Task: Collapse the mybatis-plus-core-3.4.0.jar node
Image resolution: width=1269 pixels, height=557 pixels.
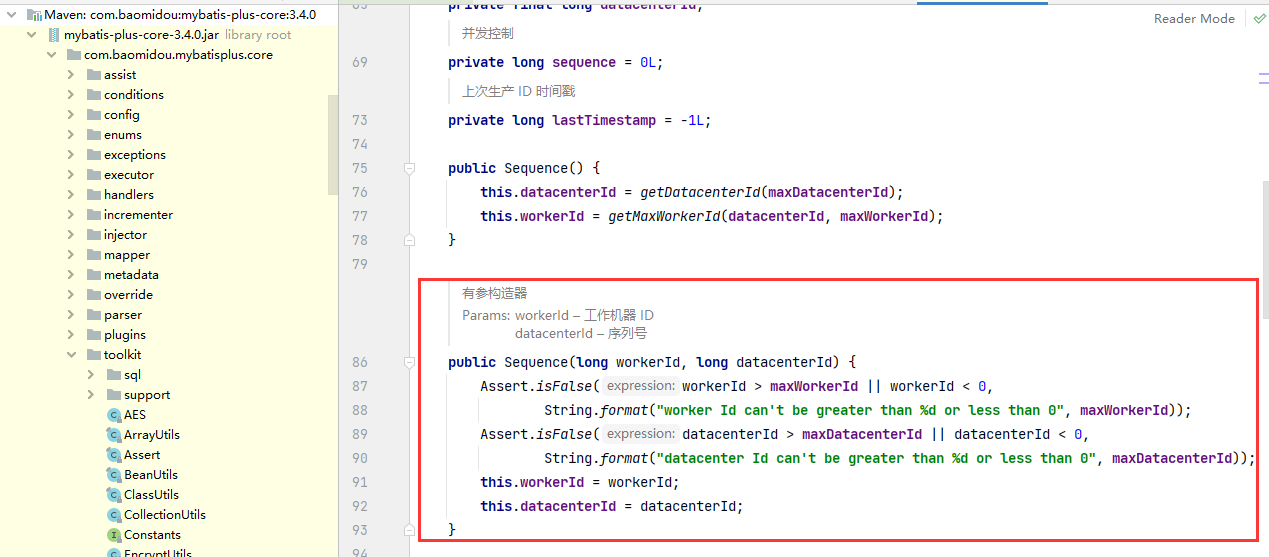Action: [x=31, y=35]
